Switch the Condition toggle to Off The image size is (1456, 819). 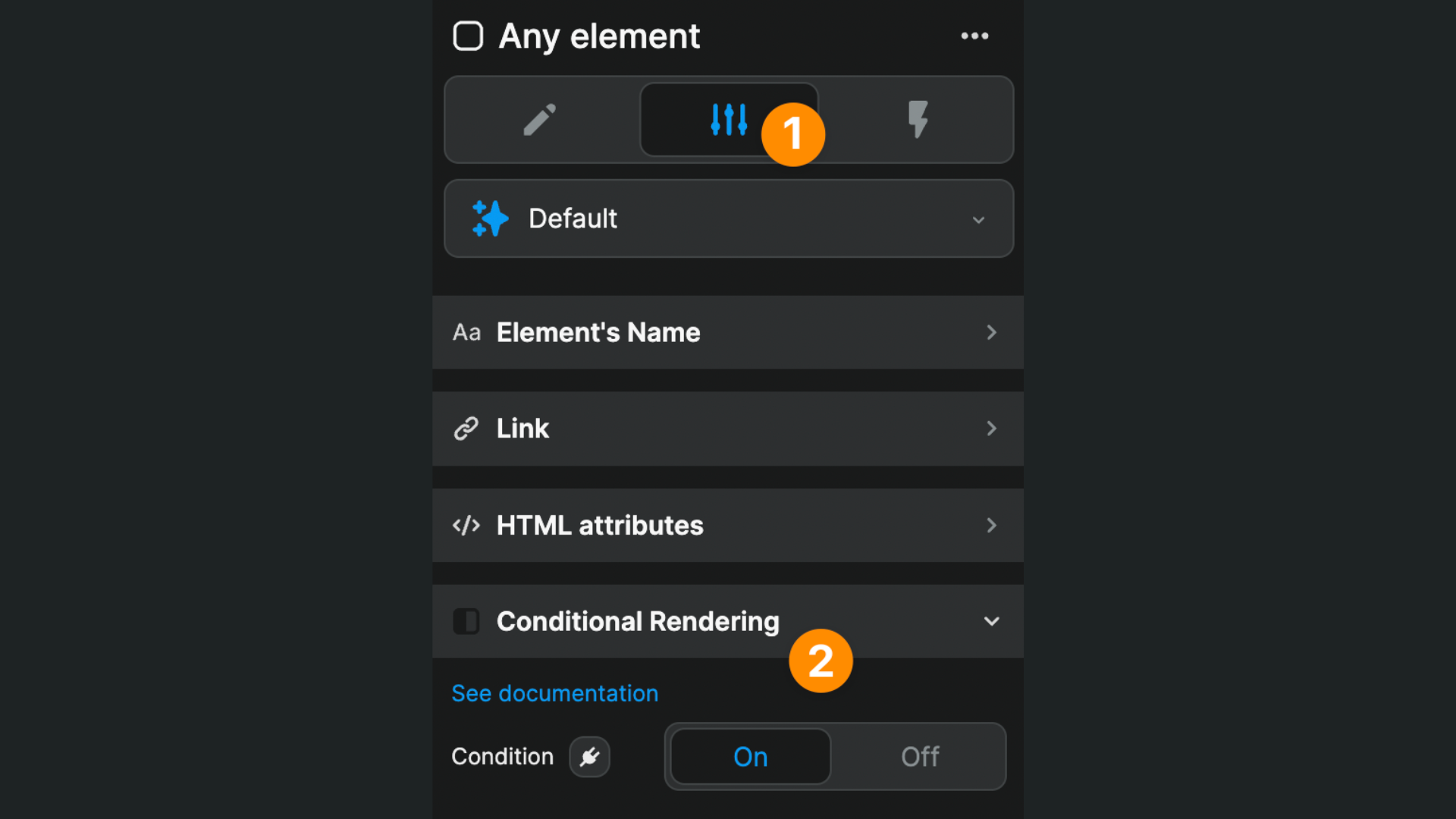pyautogui.click(x=920, y=756)
